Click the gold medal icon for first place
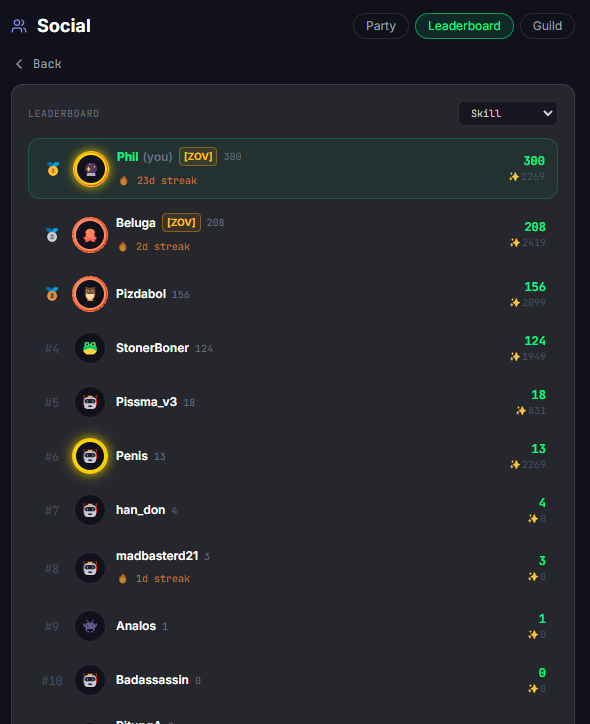 tap(53, 169)
